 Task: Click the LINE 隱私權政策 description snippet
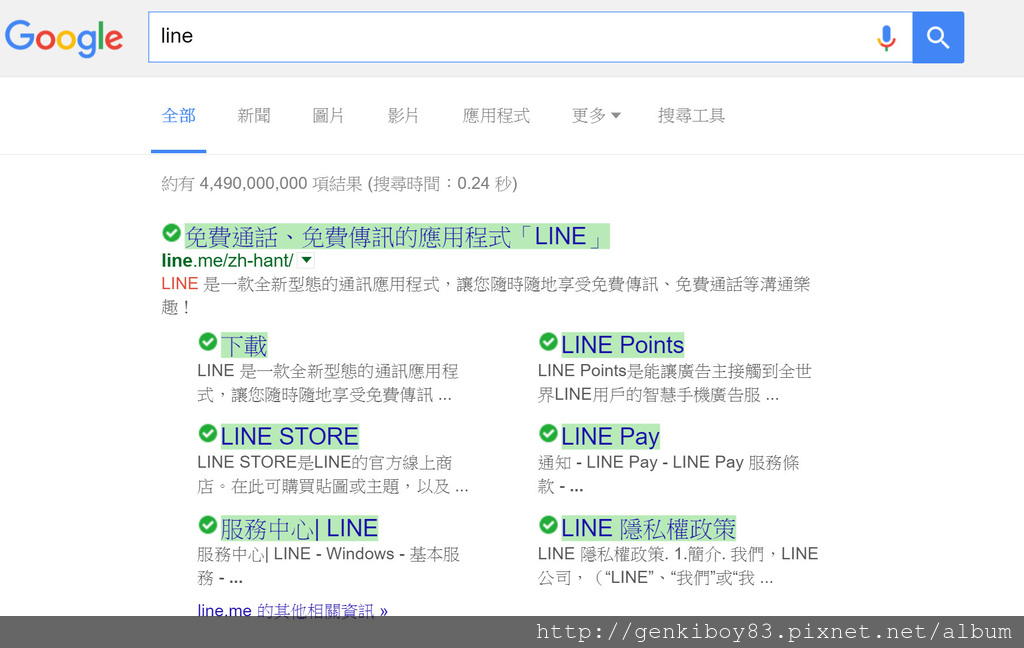pos(678,566)
